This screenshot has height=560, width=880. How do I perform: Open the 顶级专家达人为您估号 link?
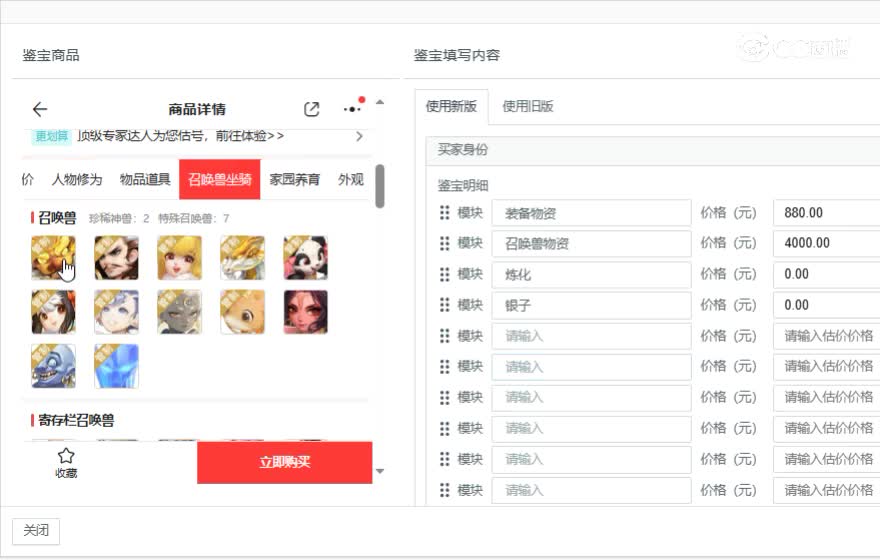point(180,136)
